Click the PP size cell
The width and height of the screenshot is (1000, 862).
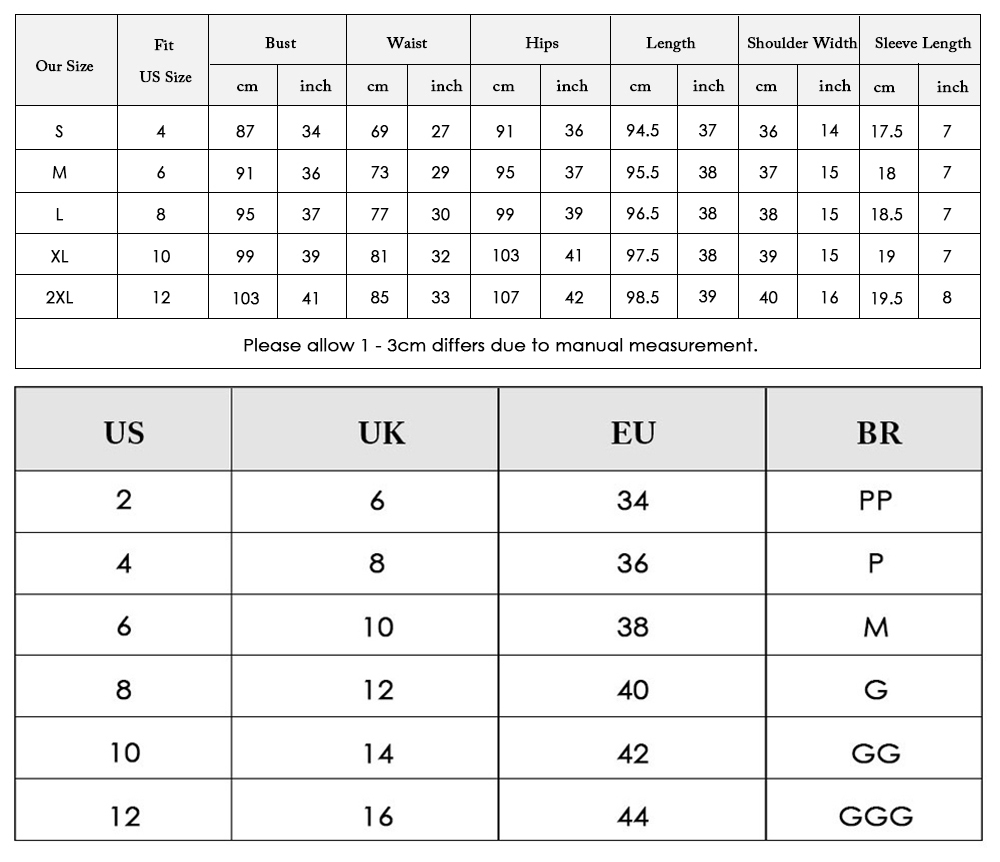(x=876, y=500)
